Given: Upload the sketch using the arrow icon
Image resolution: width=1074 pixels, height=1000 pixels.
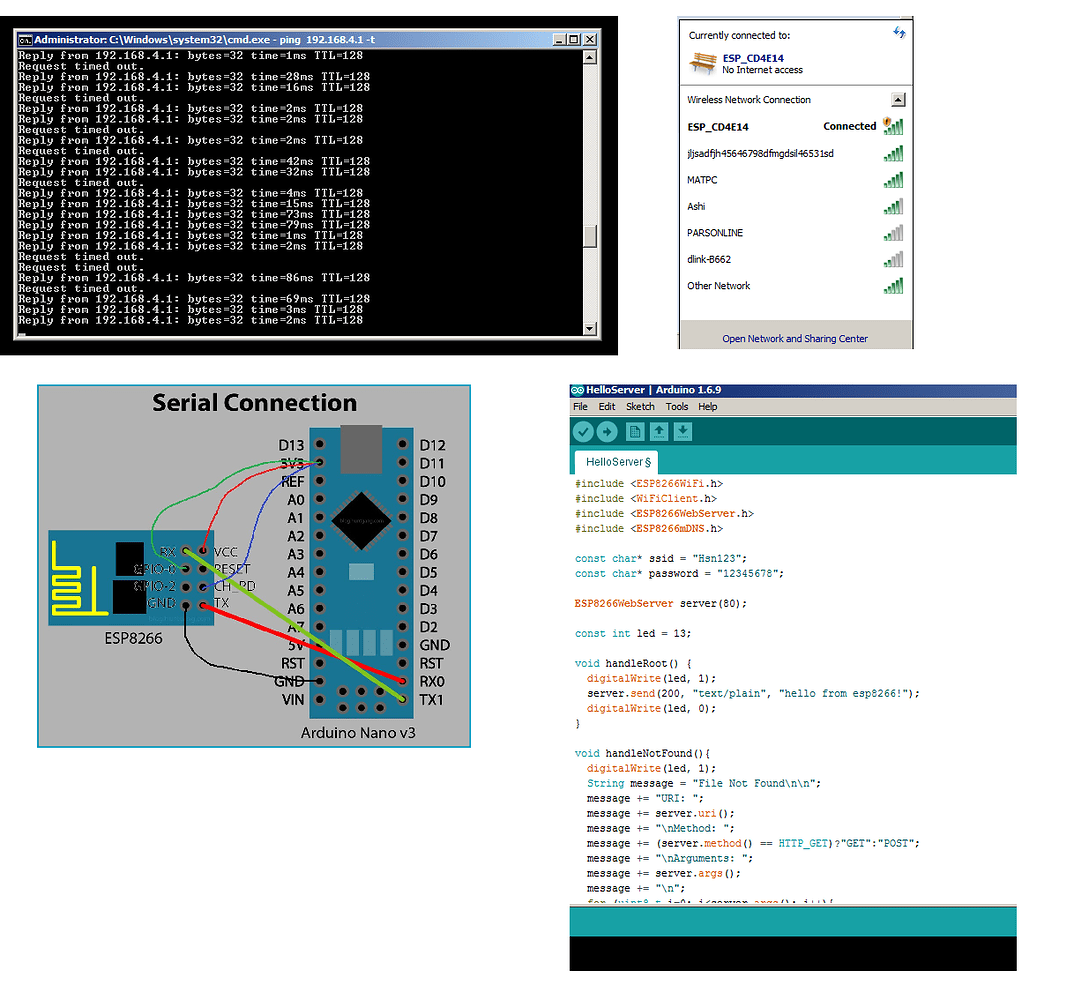Looking at the screenshot, I should pyautogui.click(x=607, y=431).
